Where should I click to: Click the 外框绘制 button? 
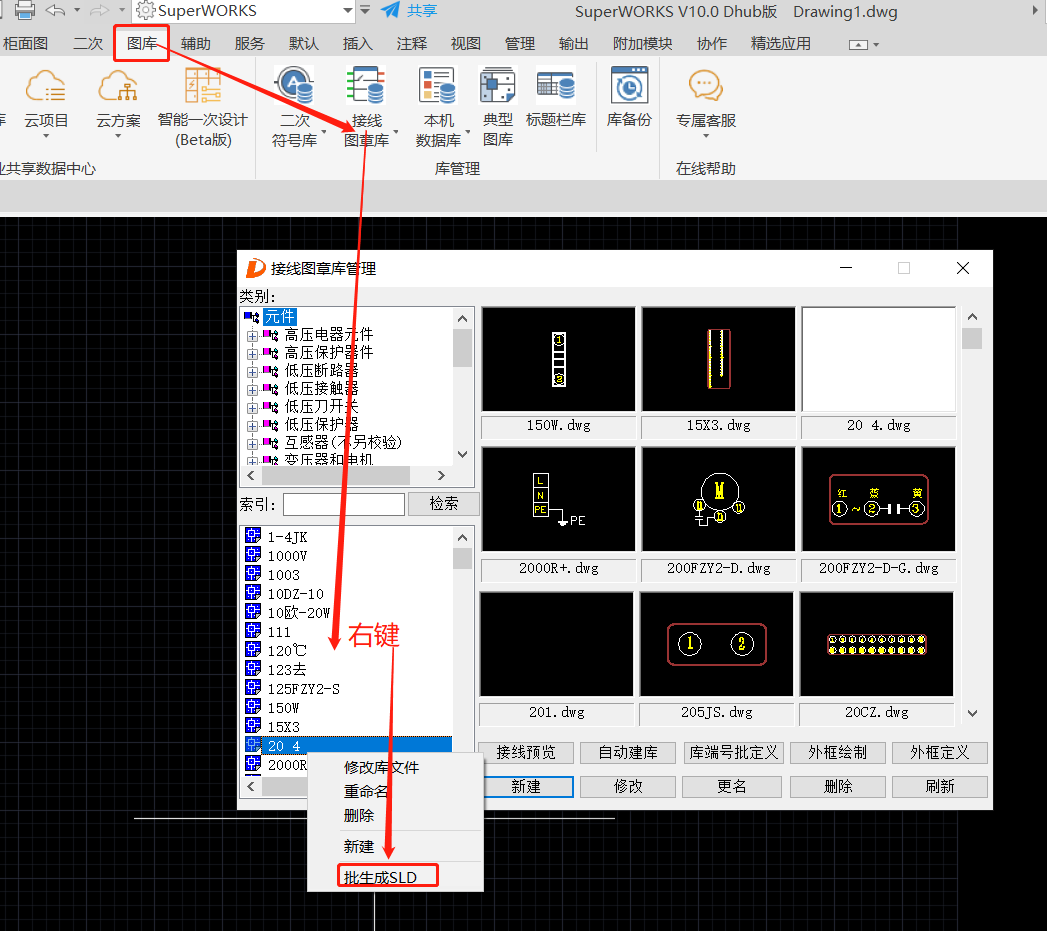coord(838,753)
